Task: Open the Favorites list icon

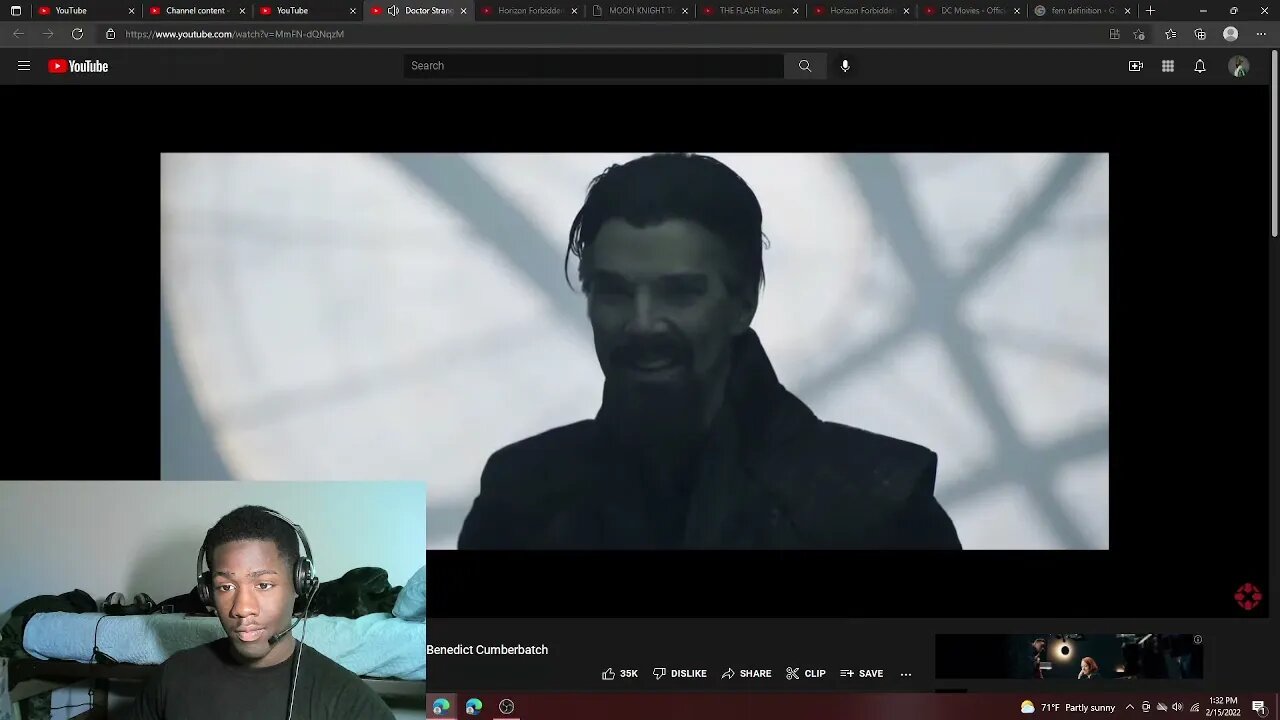Action: 1171,34
